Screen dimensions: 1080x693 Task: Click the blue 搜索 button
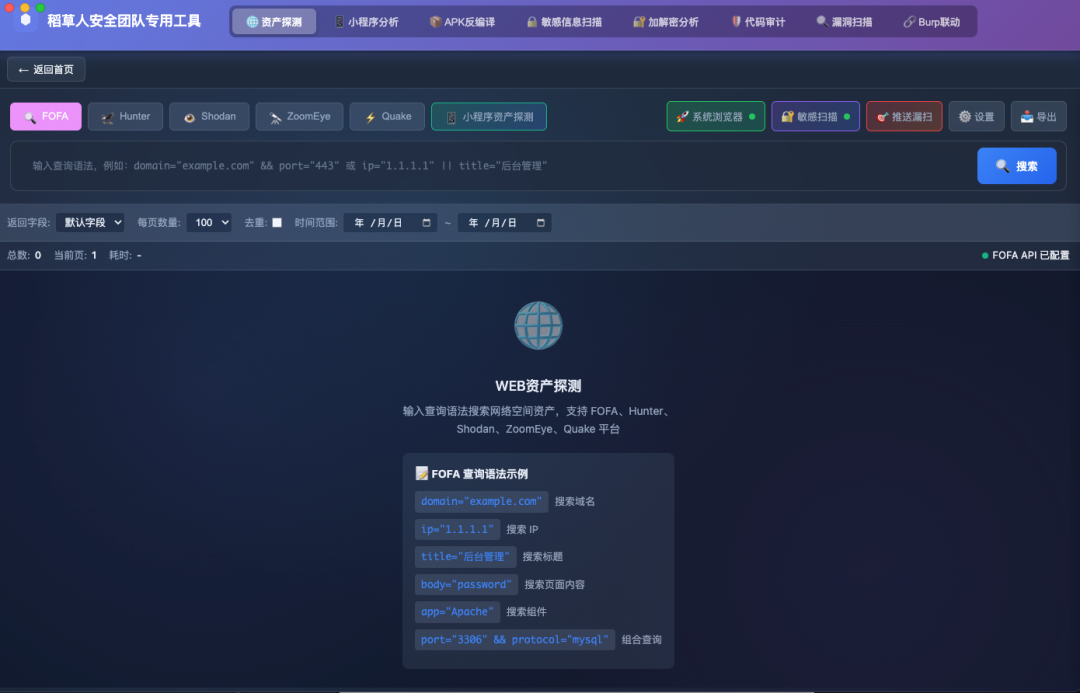1017,166
